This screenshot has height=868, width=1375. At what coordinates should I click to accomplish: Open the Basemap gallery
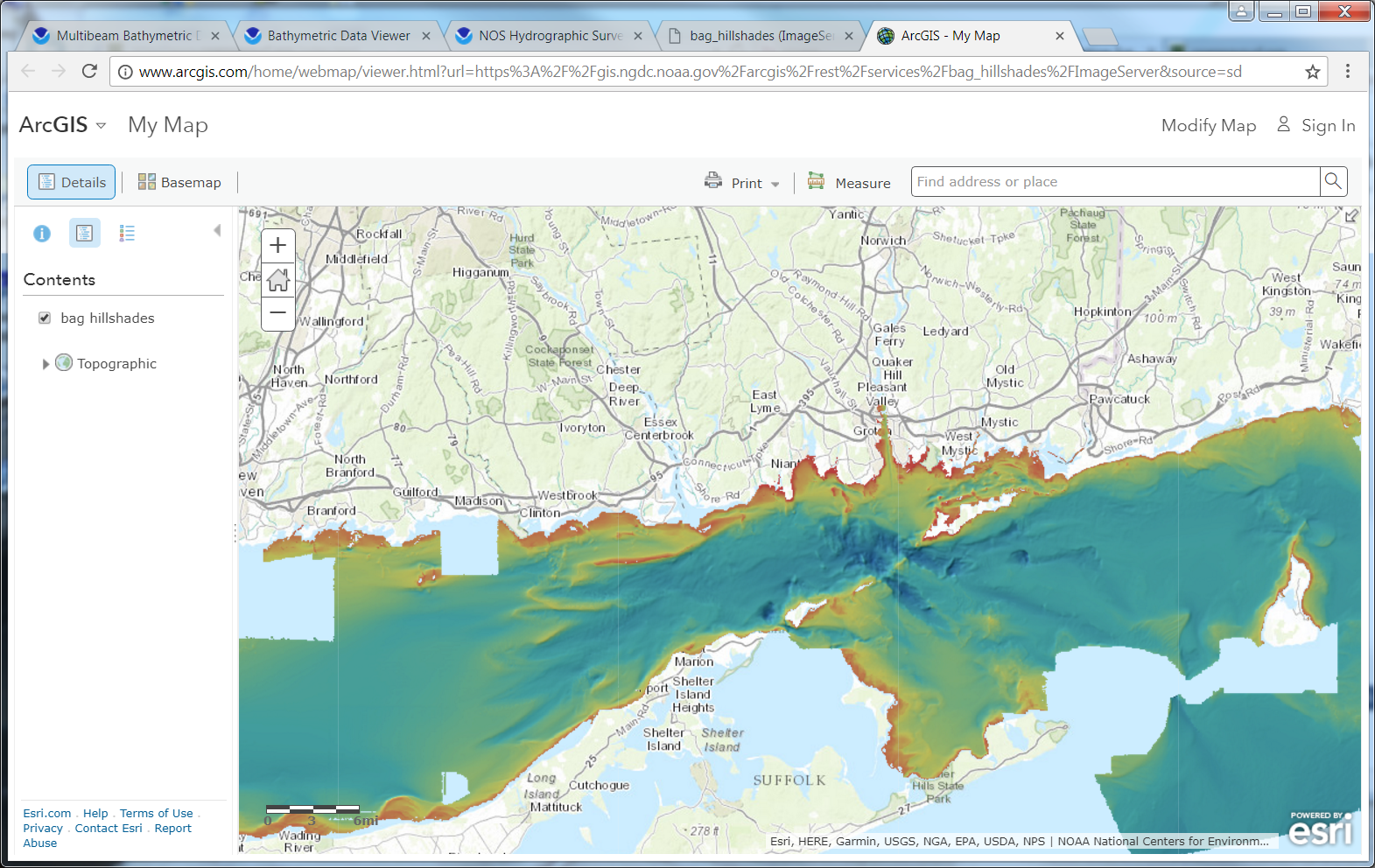click(x=179, y=182)
